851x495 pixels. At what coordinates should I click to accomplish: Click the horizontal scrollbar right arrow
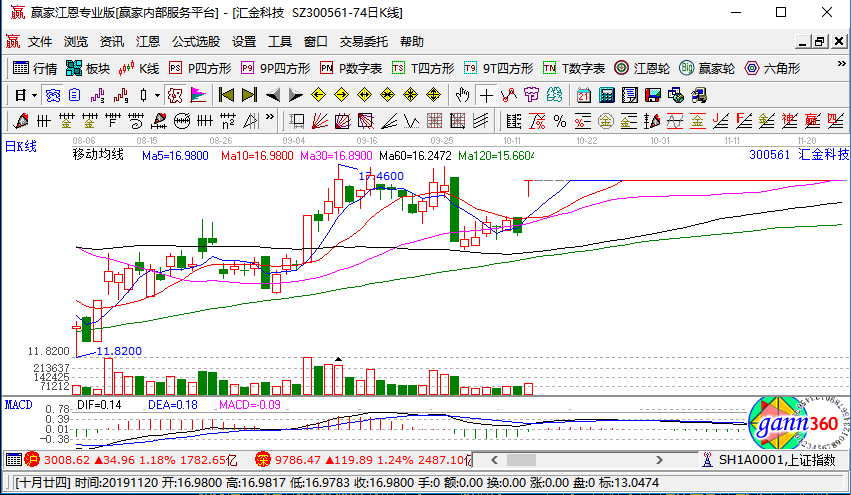pyautogui.click(x=659, y=460)
